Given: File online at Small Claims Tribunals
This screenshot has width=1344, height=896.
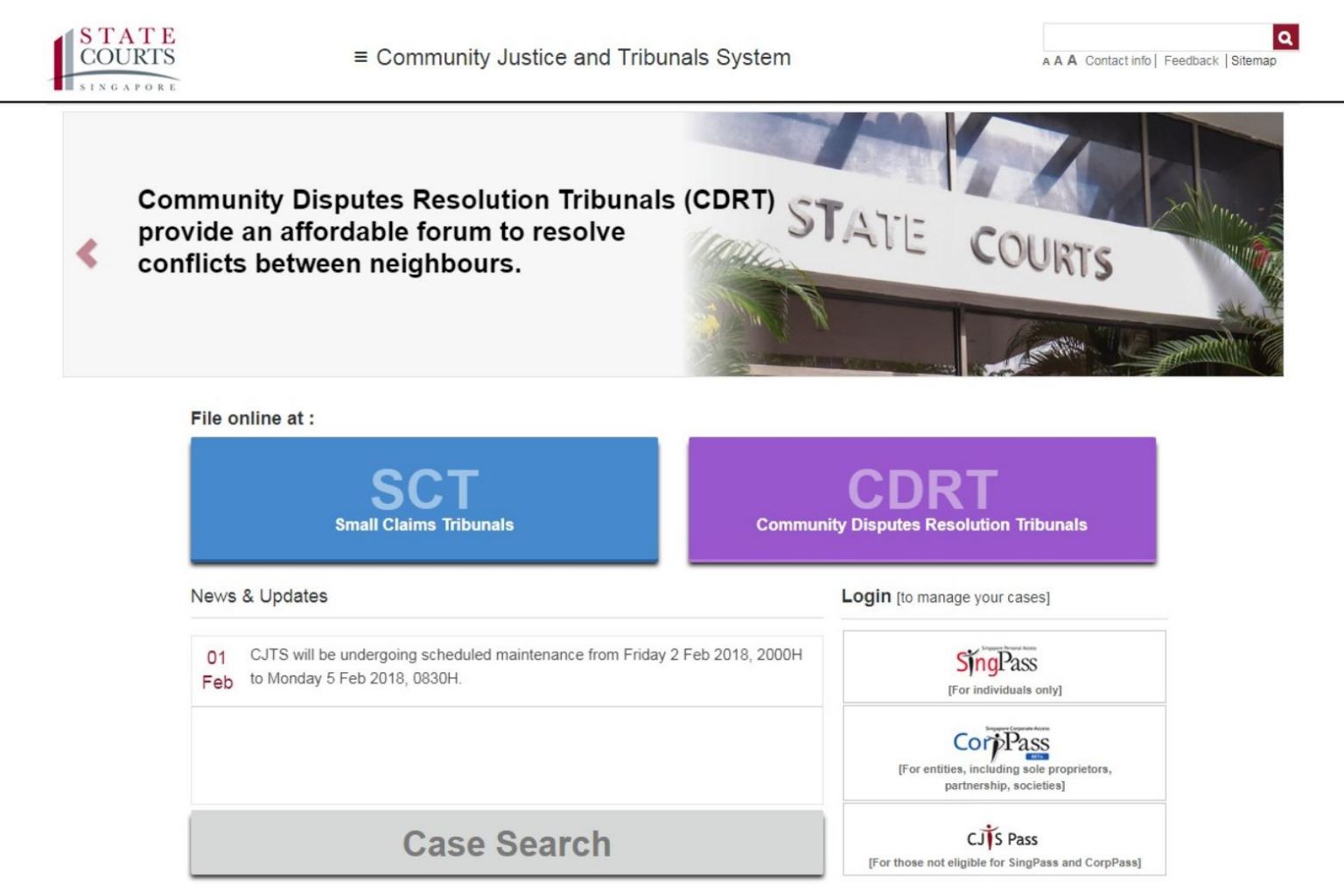Looking at the screenshot, I should click(424, 499).
